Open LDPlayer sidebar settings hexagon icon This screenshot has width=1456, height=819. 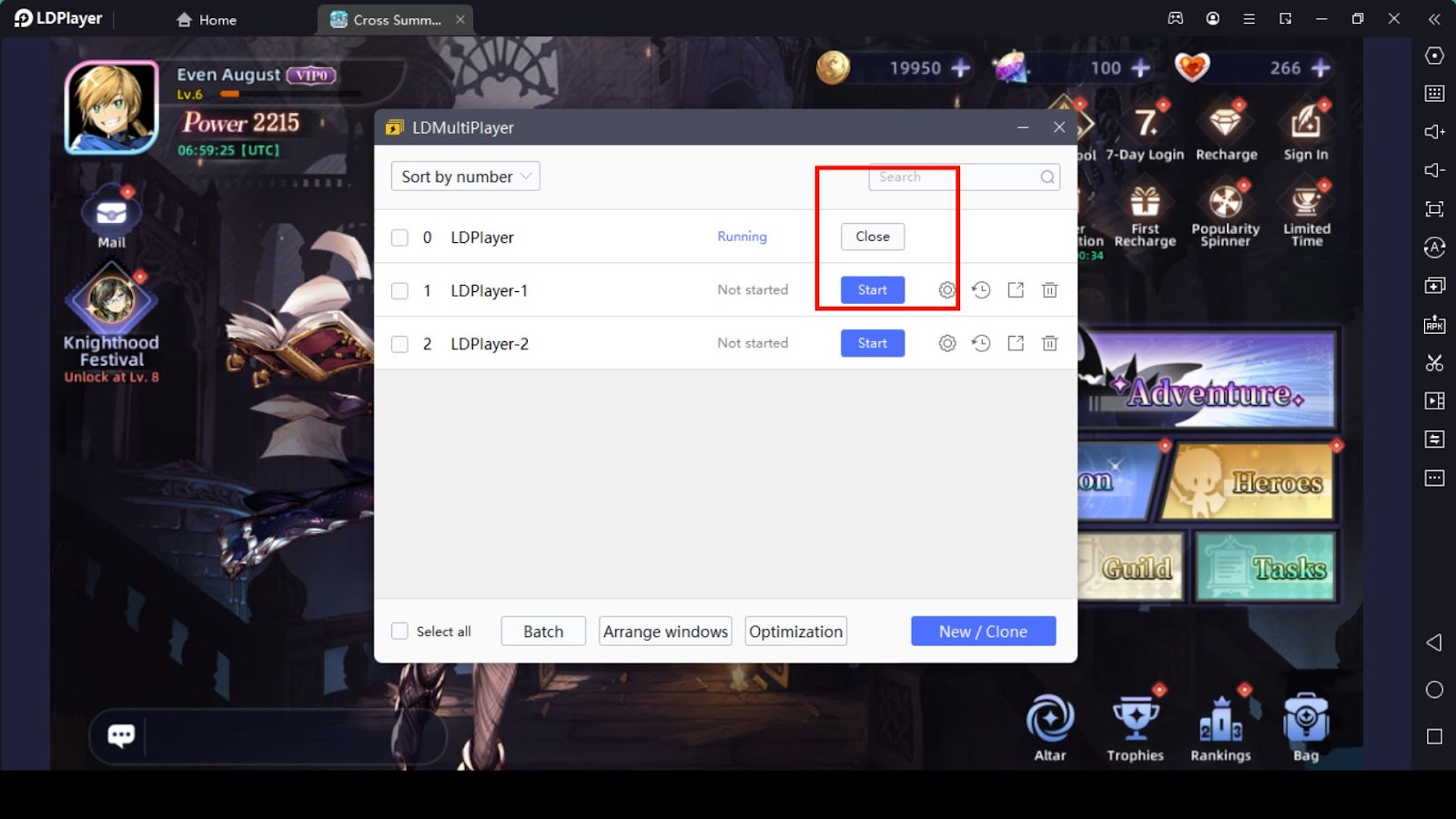coord(1434,56)
